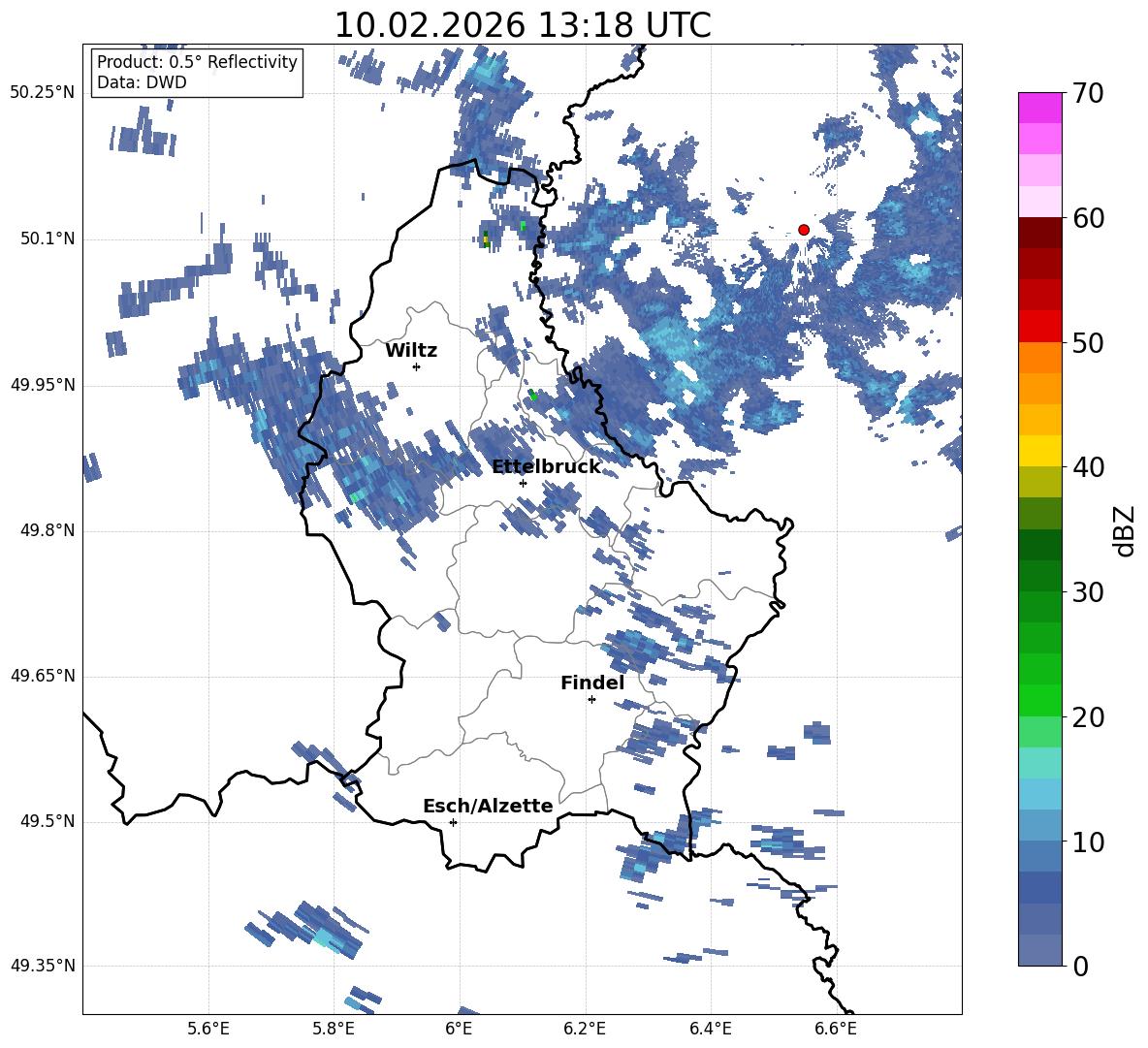Click the bright green colorbar swatch above 20
This screenshot has height=1048, width=1148.
(x=1040, y=700)
